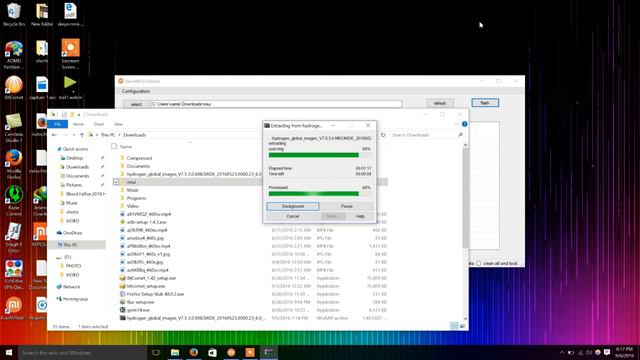Refresh the Downloads folder view

[x=383, y=135]
